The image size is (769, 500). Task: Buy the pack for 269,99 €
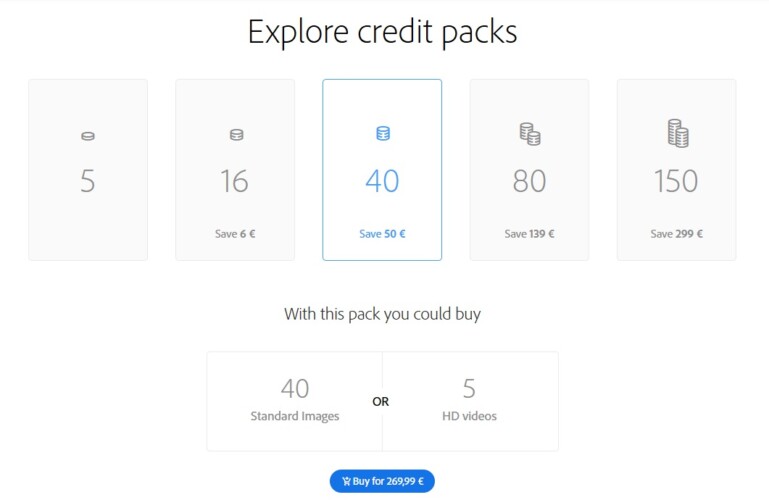pyautogui.click(x=382, y=481)
